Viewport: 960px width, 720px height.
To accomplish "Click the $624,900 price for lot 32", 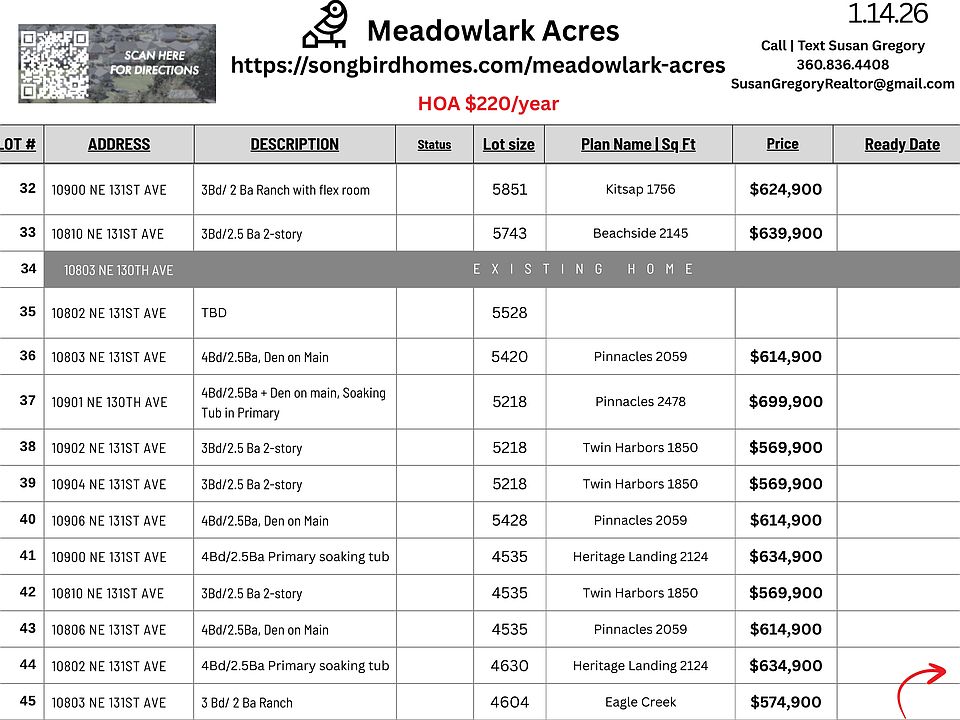I will click(785, 189).
